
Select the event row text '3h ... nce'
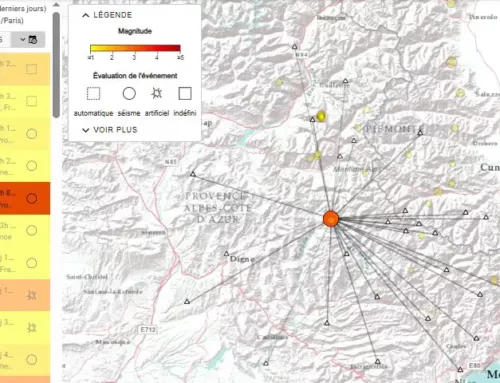pyautogui.click(x=8, y=231)
